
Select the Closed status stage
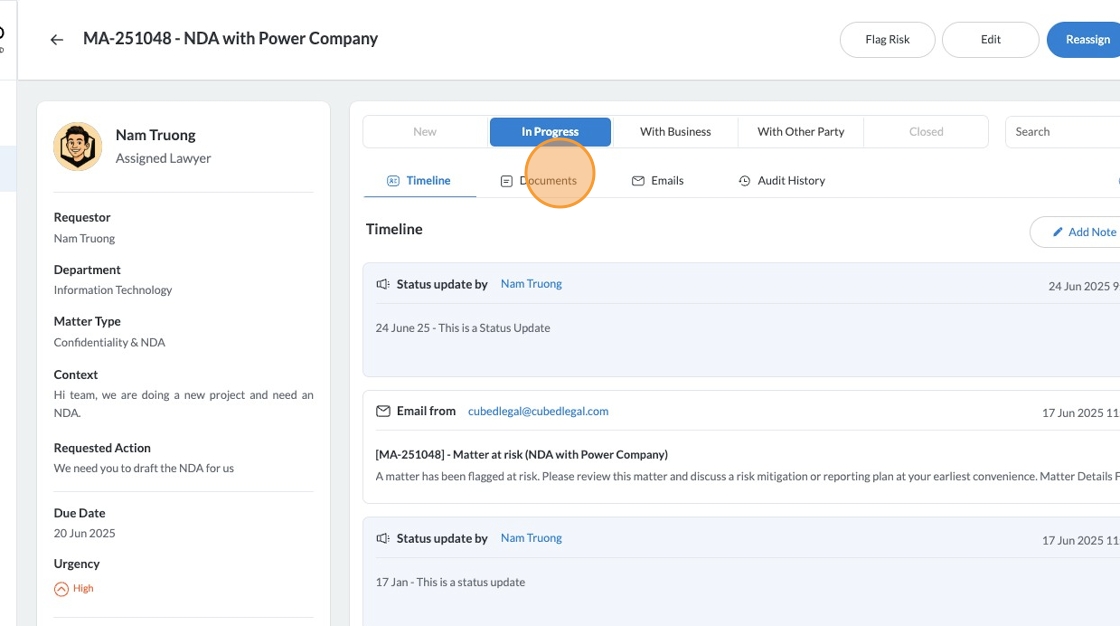926,132
